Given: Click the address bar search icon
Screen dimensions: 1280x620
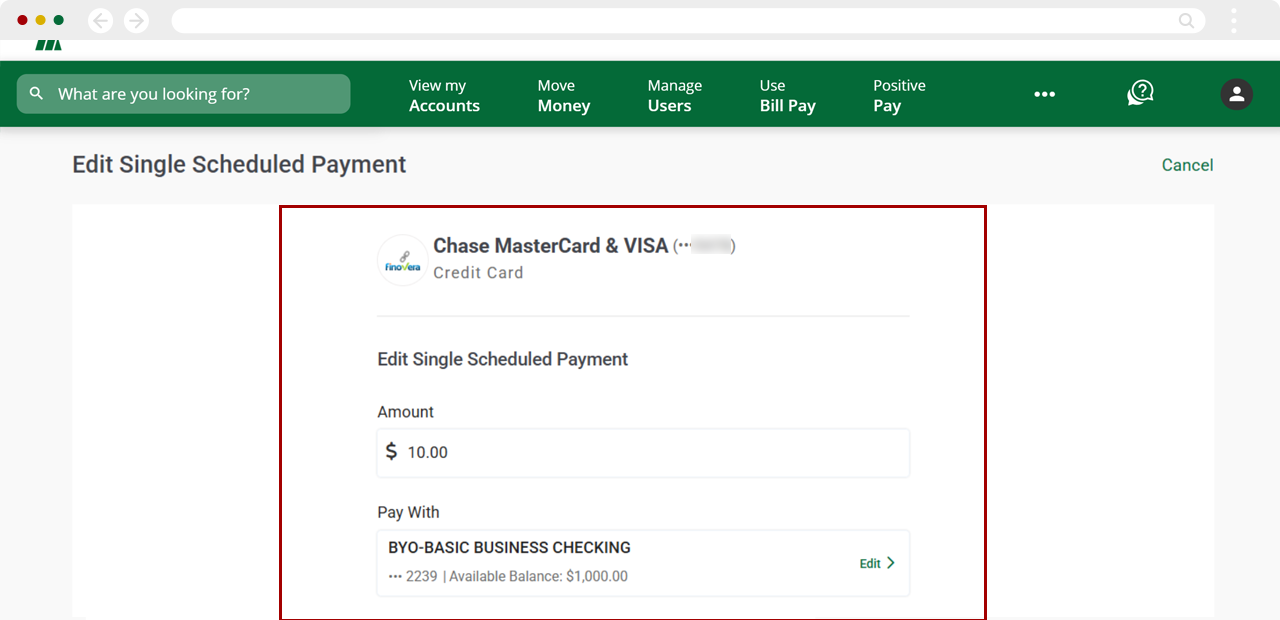Looking at the screenshot, I should coord(1185,20).
